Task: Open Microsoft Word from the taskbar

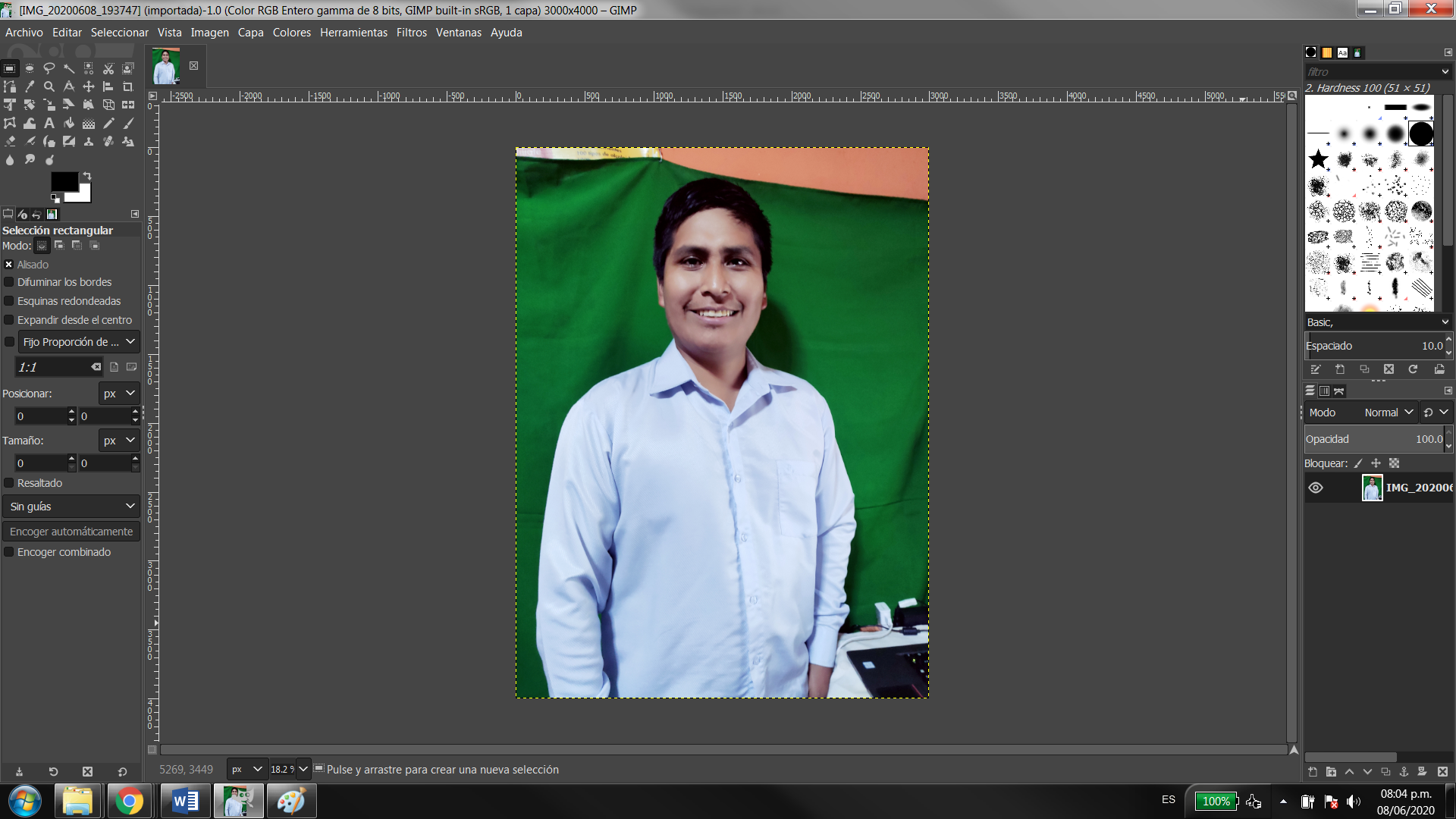Action: click(185, 801)
